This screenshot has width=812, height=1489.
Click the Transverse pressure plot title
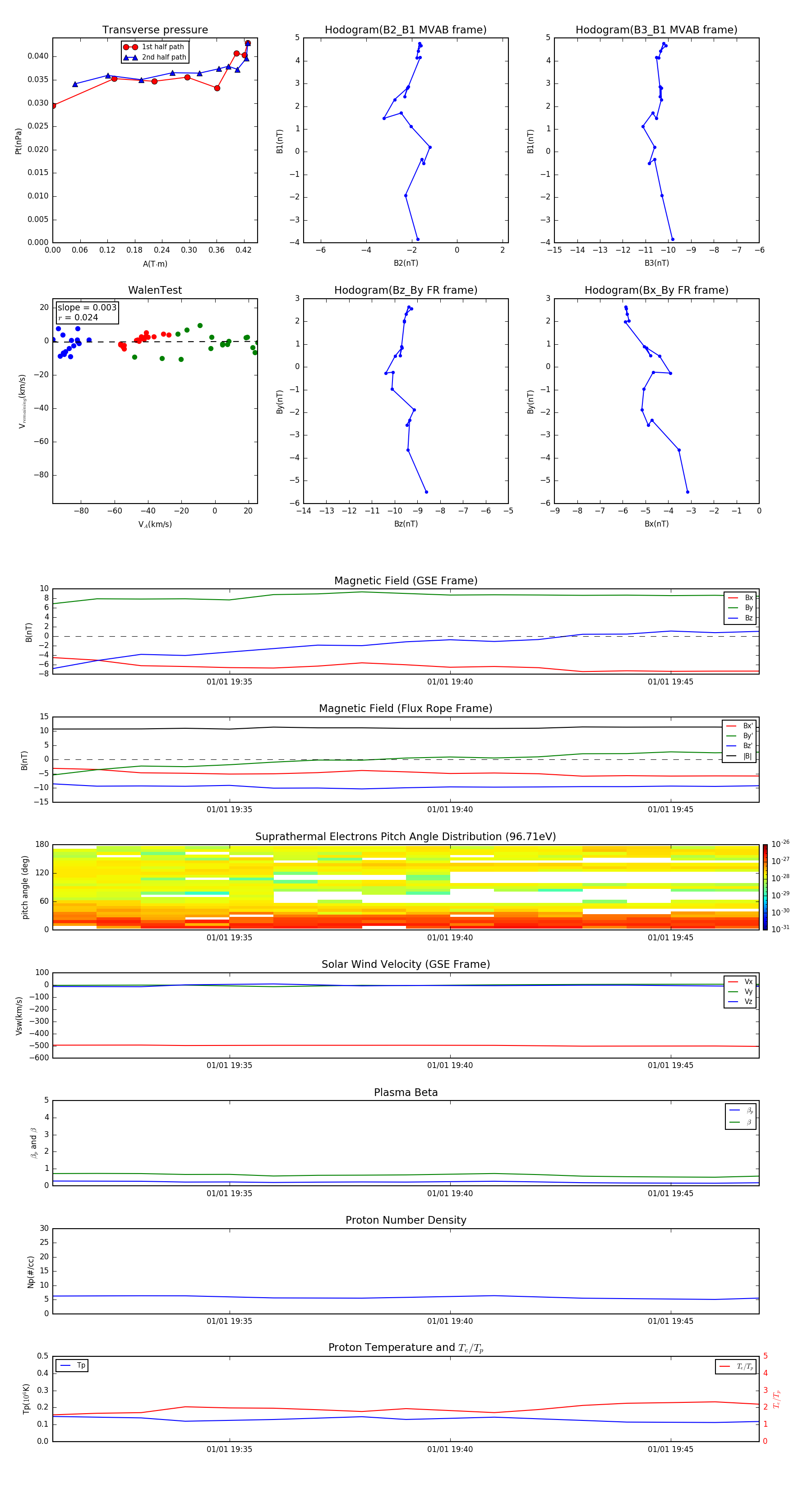coord(155,30)
